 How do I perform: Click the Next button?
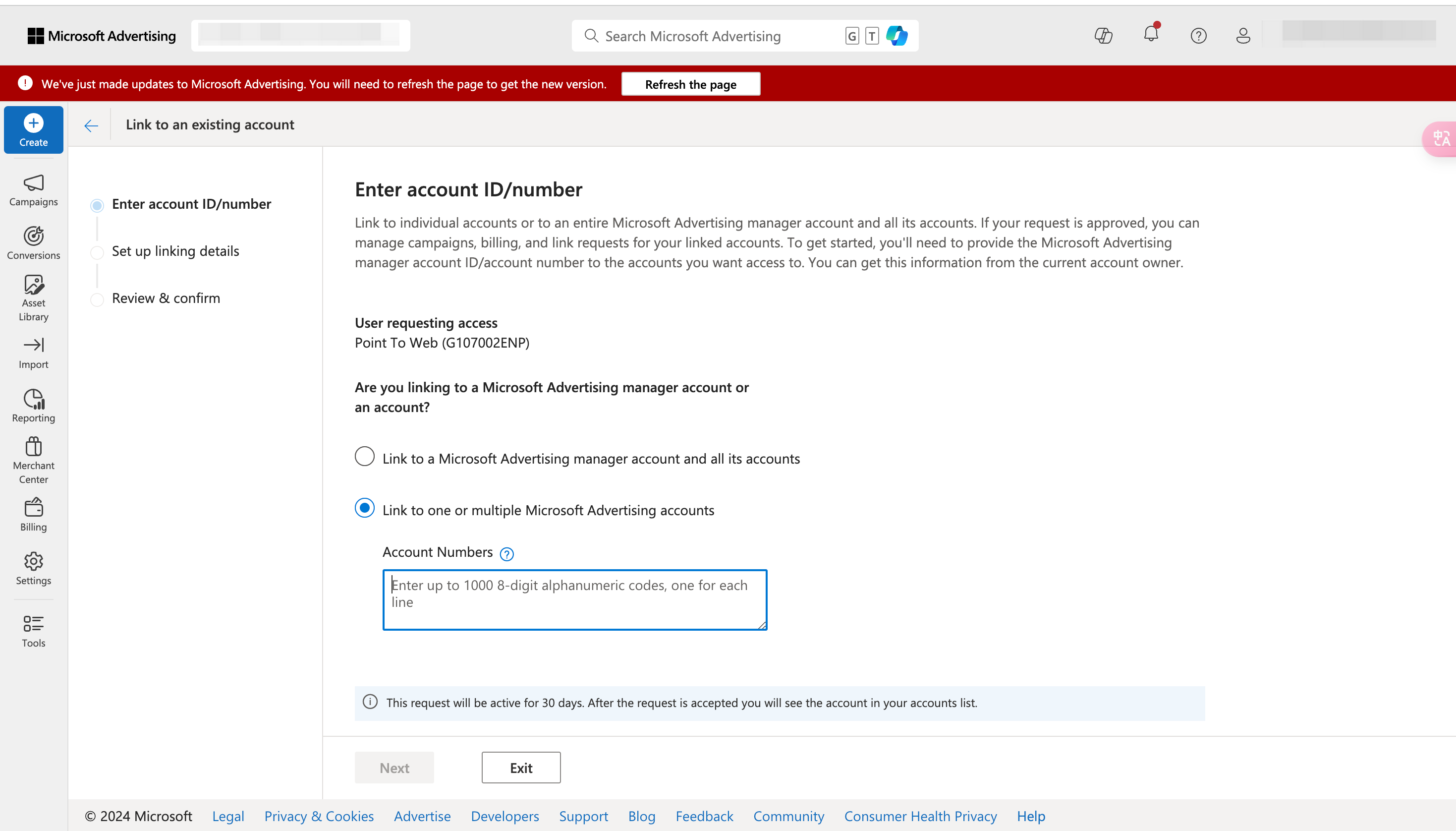(394, 768)
